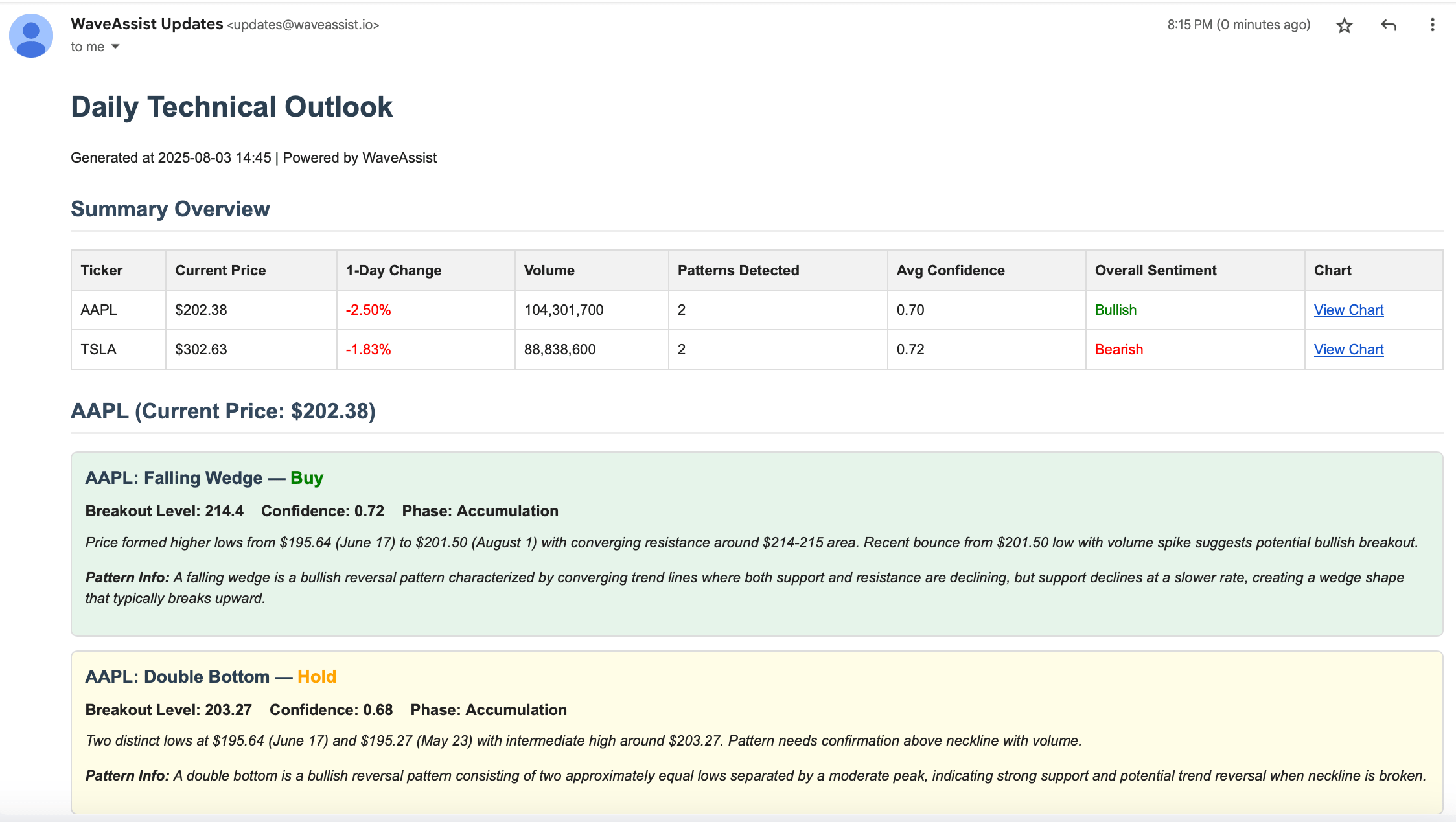Click the Summary Overview heading
Viewport: 1456px width, 822px height.
click(x=170, y=209)
